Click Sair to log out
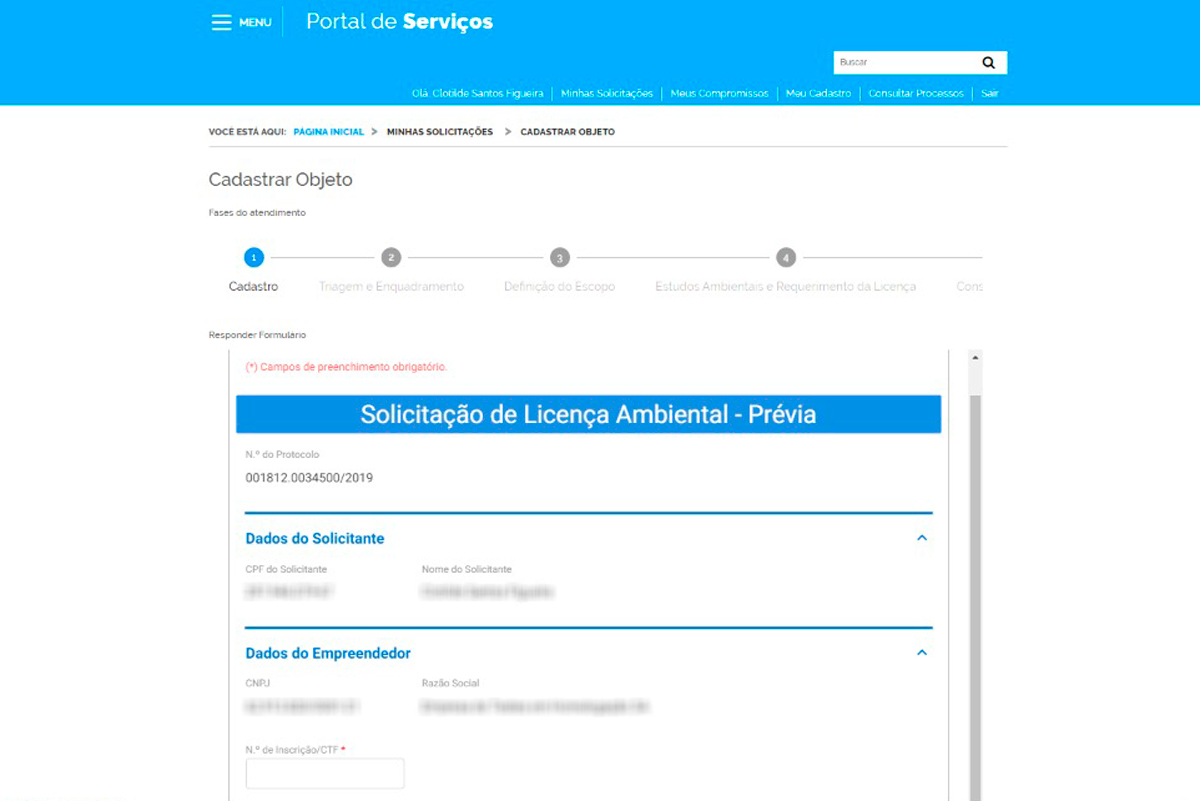This screenshot has width=1200, height=801. point(990,93)
